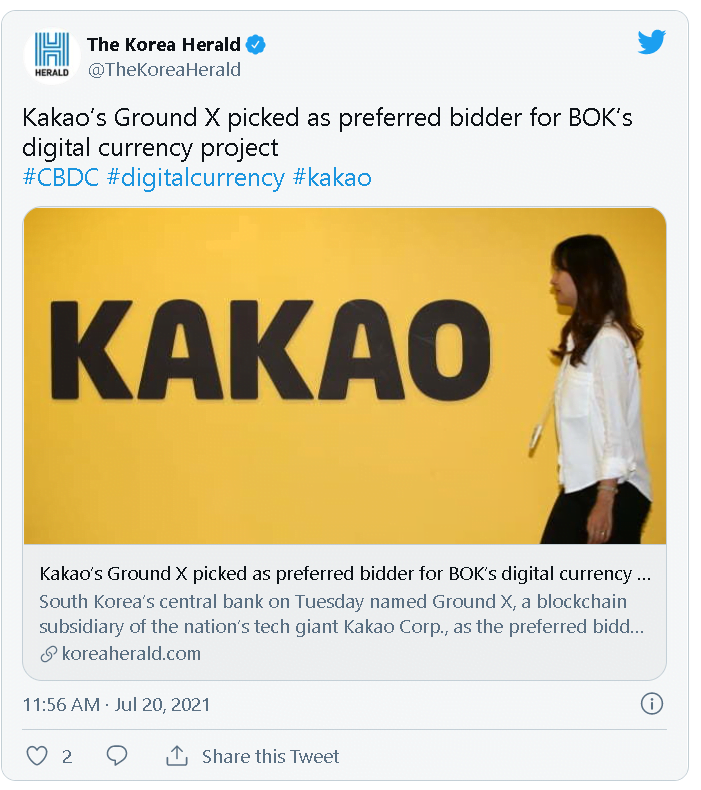Screen dimensions: 701x790
Task: Click Share this Tweet
Action: [270, 756]
